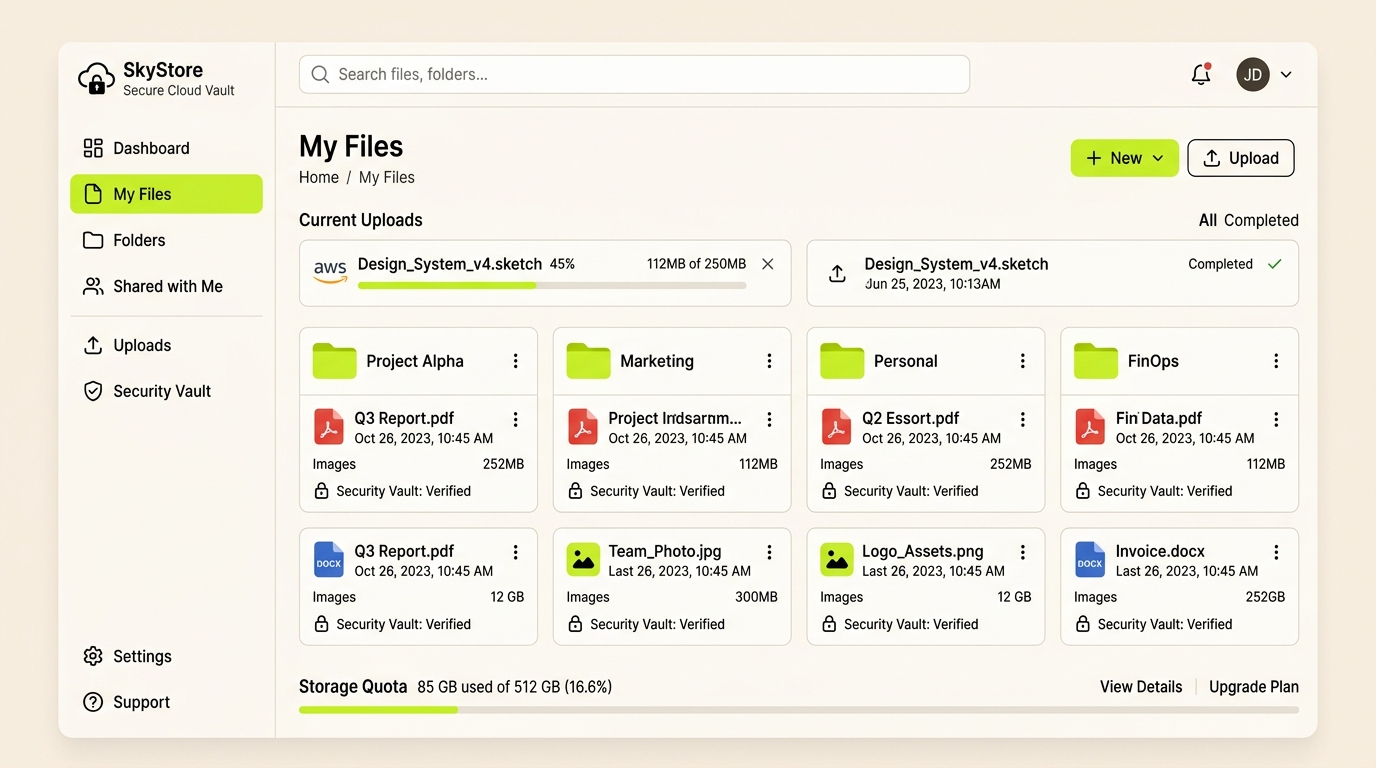Click the Invoice.docx document icon
The height and width of the screenshot is (768, 1376).
pos(1090,560)
